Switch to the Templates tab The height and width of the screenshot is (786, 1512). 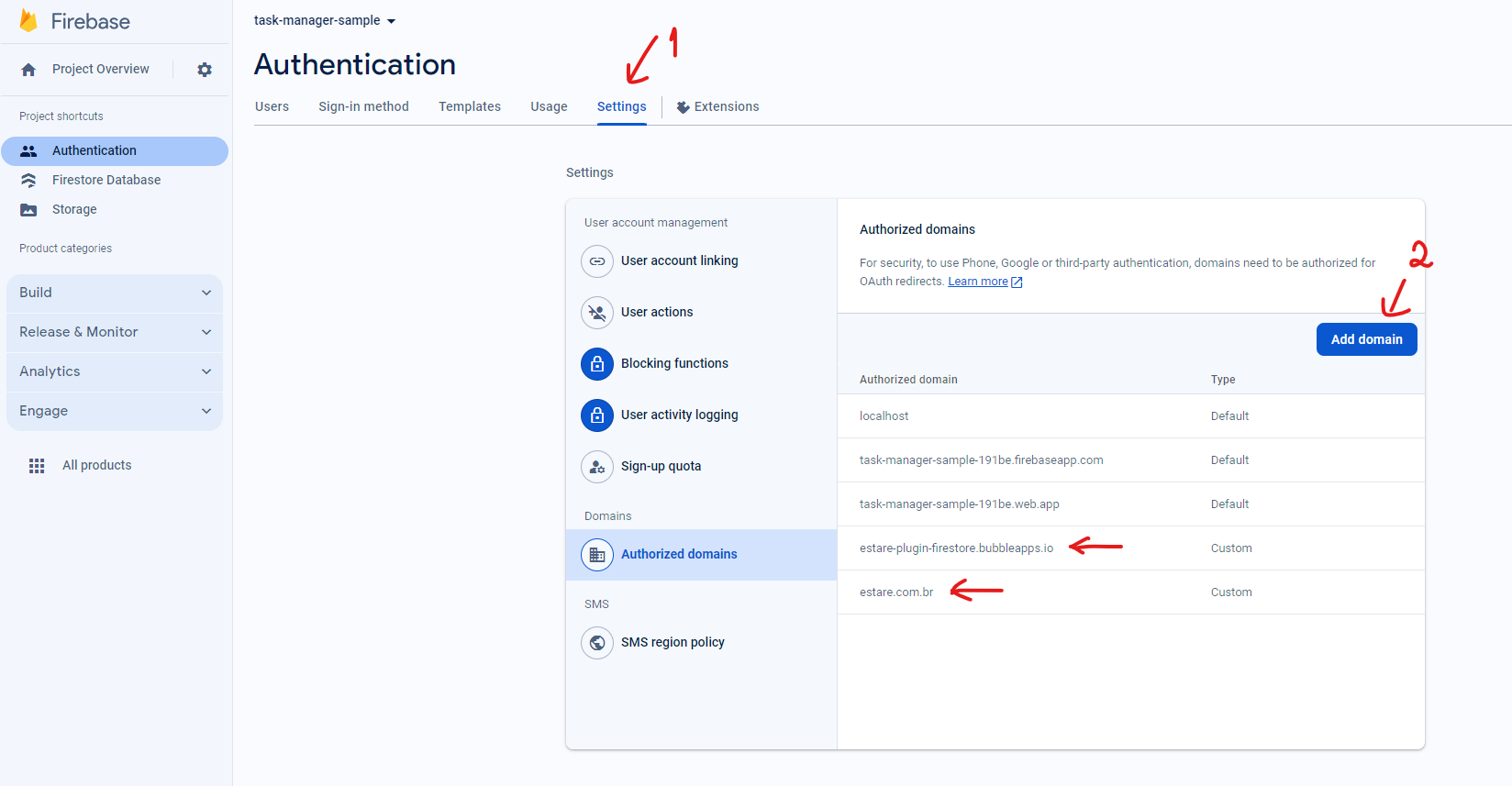[470, 106]
